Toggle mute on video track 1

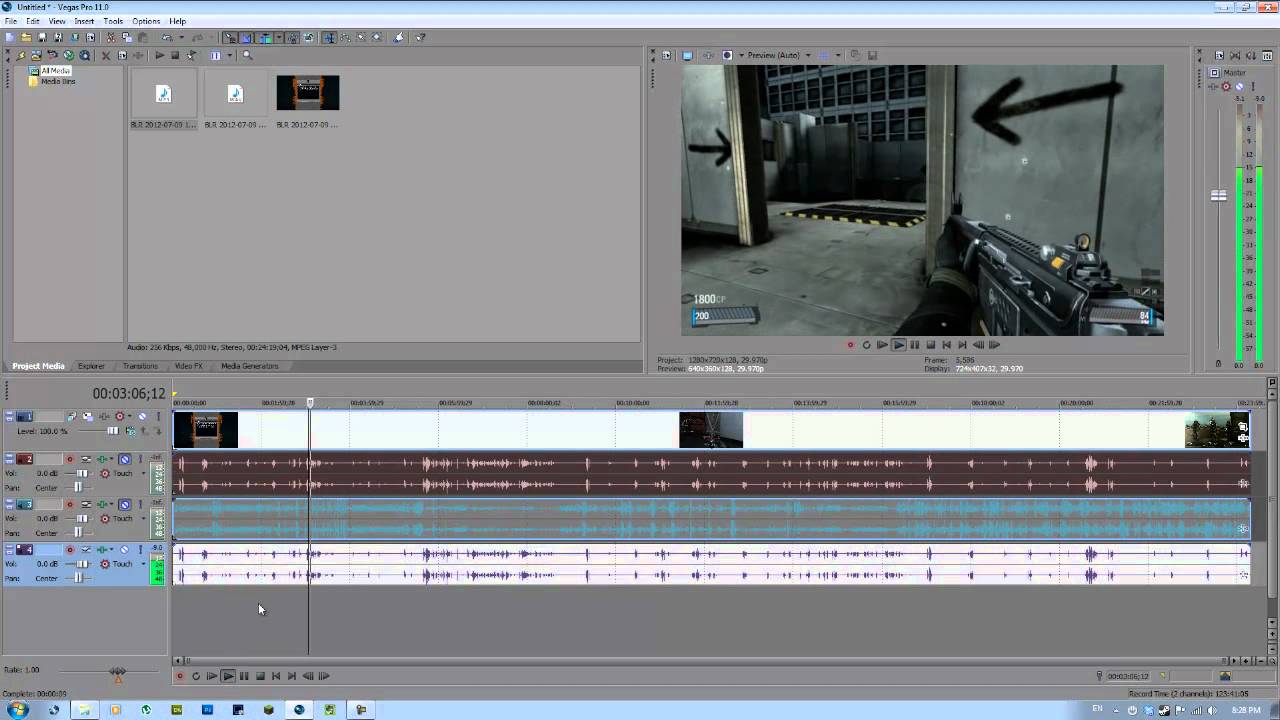click(141, 416)
